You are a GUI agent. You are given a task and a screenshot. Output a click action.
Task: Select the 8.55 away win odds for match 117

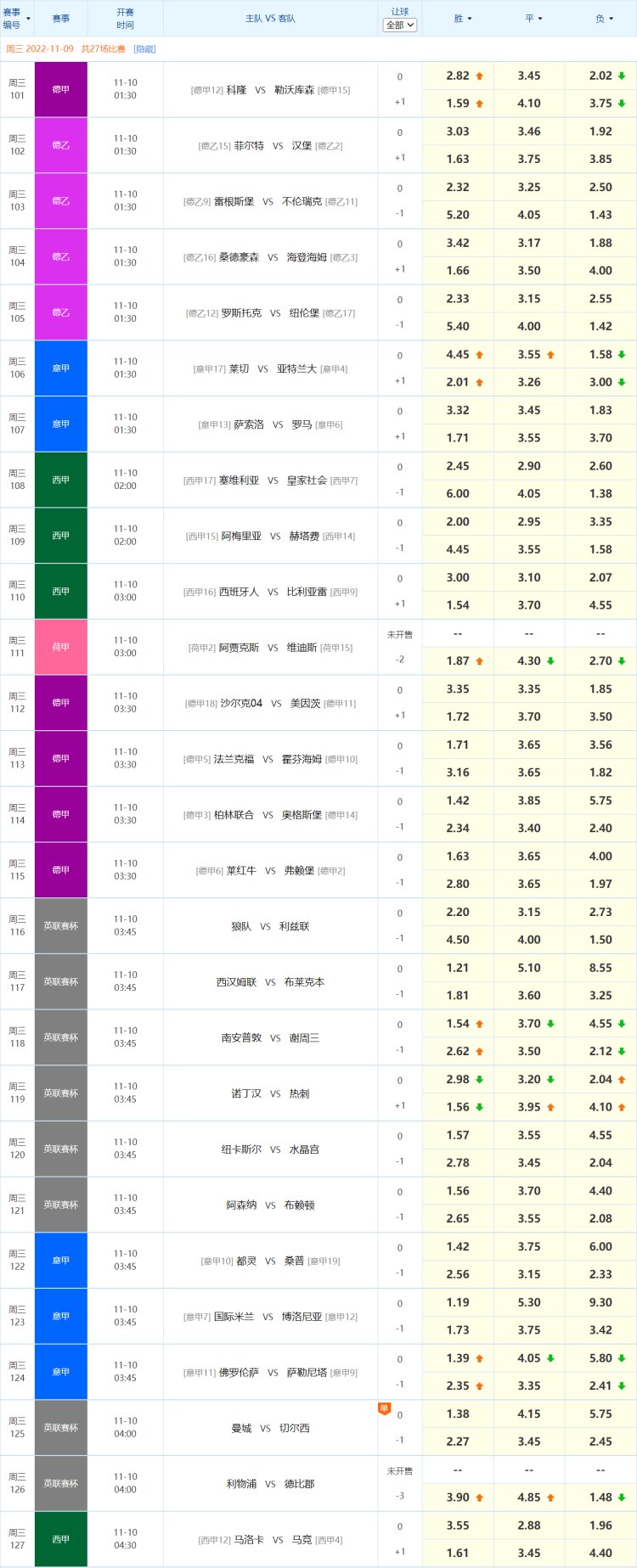click(600, 968)
